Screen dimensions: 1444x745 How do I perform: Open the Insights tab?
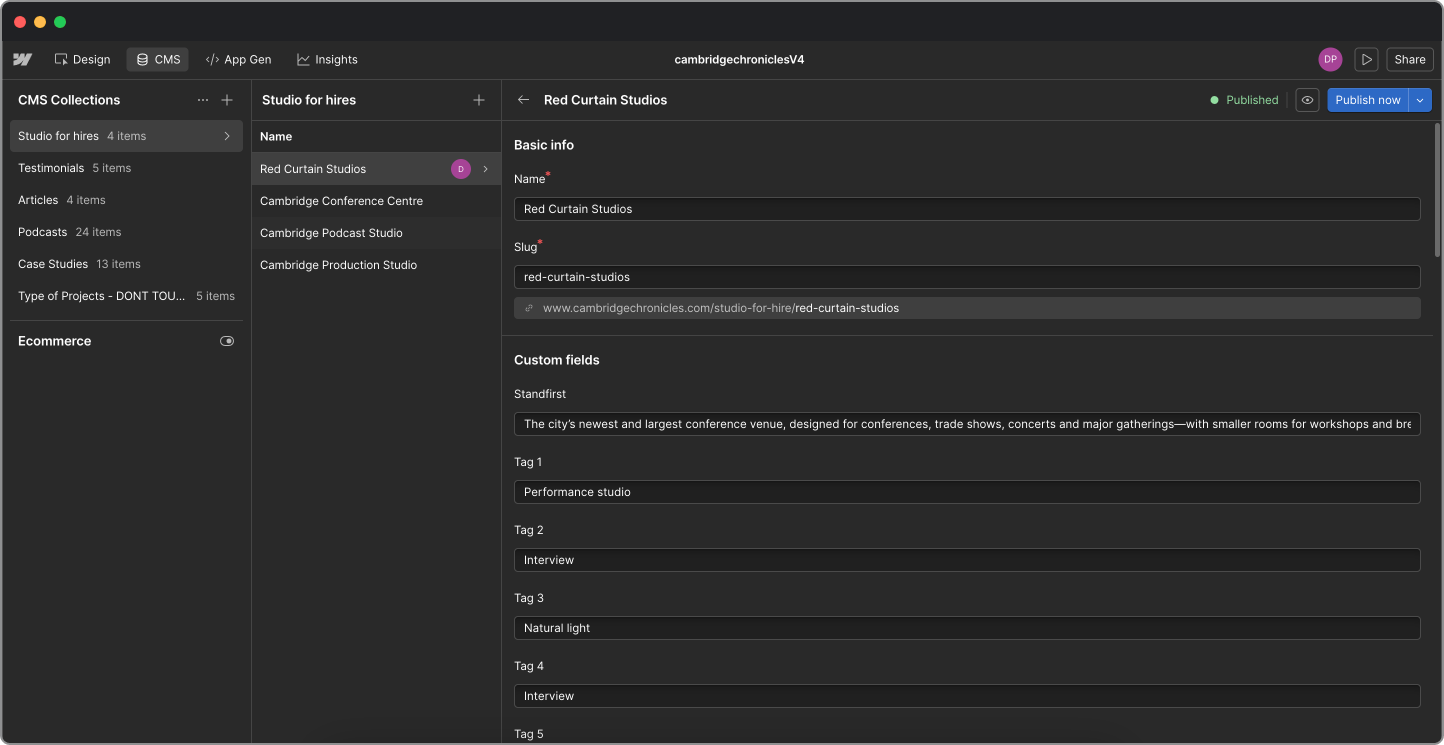click(x=327, y=60)
